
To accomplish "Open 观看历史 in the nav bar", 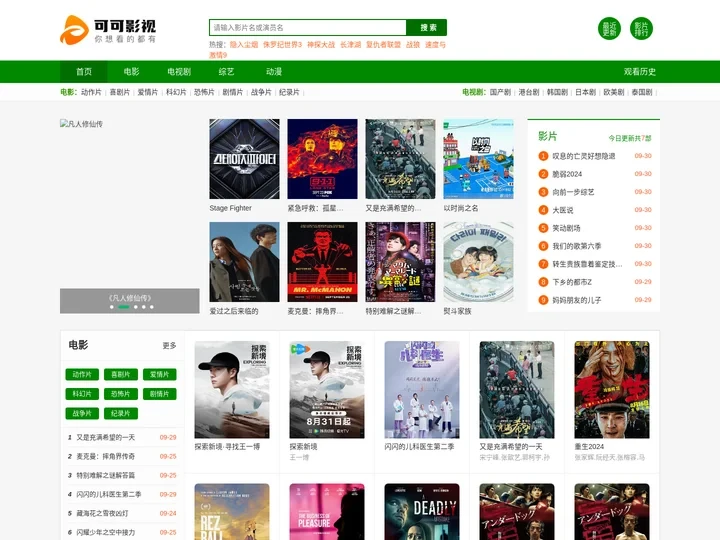I will point(639,72).
